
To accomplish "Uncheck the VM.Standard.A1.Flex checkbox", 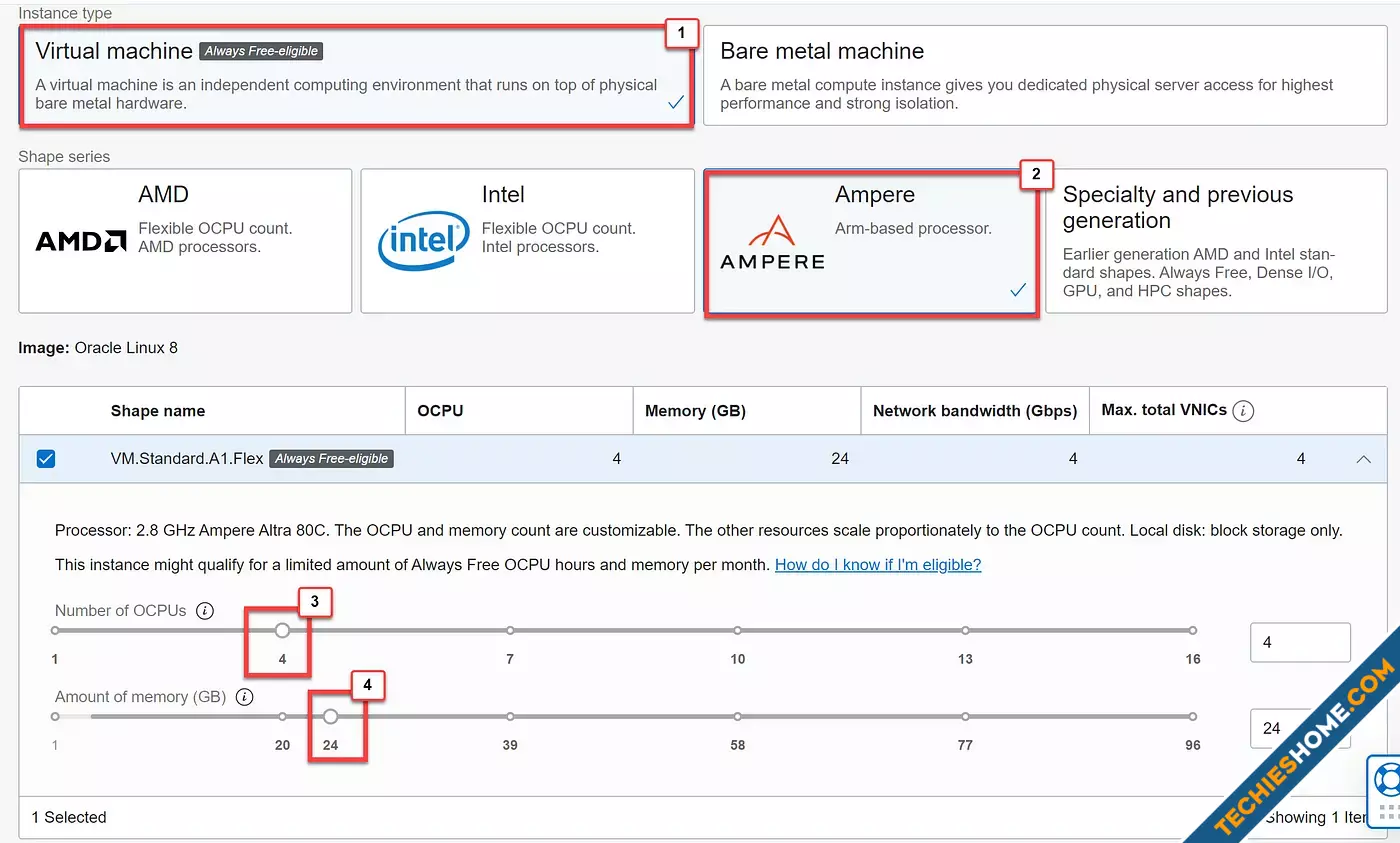I will click(x=46, y=459).
